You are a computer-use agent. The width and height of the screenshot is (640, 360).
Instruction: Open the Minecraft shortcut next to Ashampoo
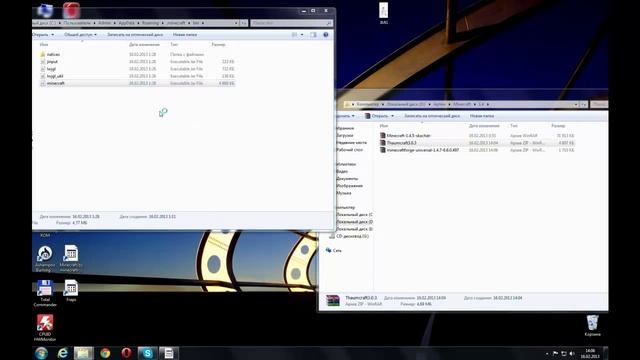coord(71,259)
